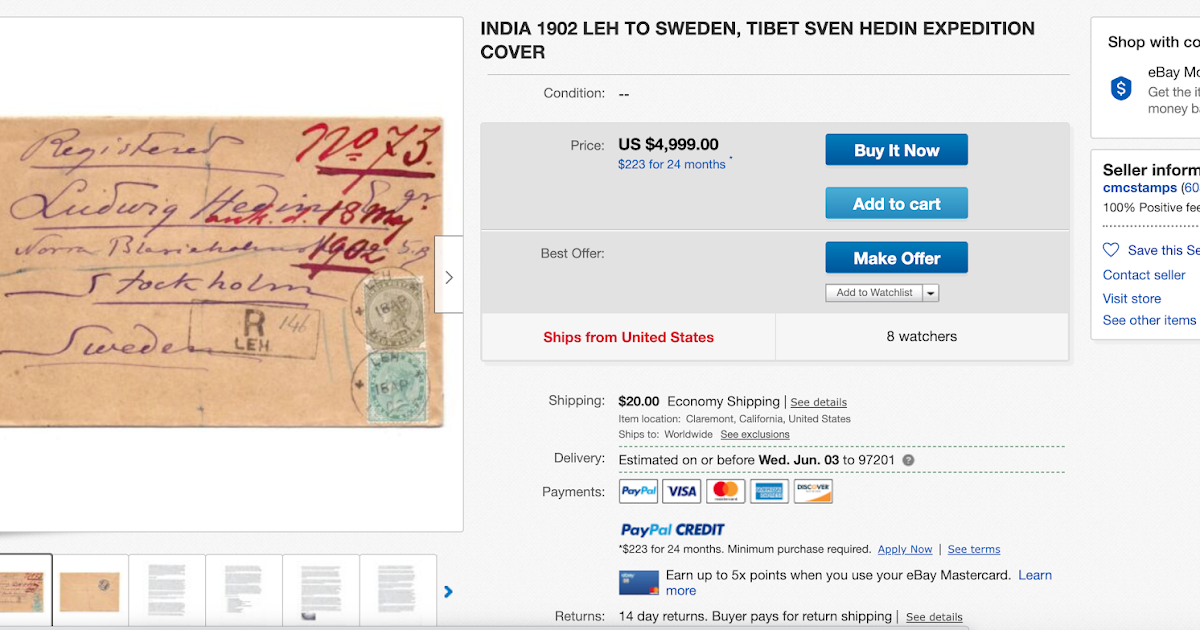
Task: Click the next image chevron on the photo
Action: pyautogui.click(x=448, y=275)
